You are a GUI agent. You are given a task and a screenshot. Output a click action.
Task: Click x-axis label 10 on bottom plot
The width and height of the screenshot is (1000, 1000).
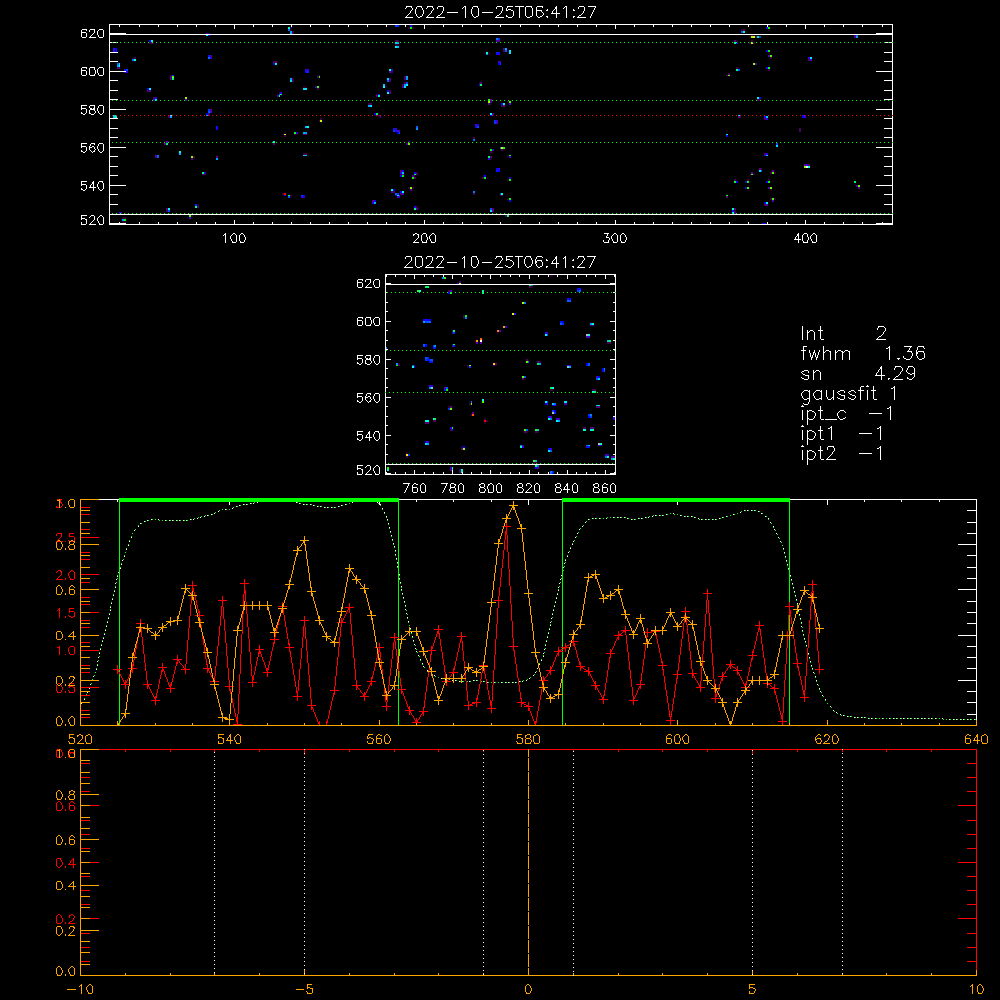point(976,989)
